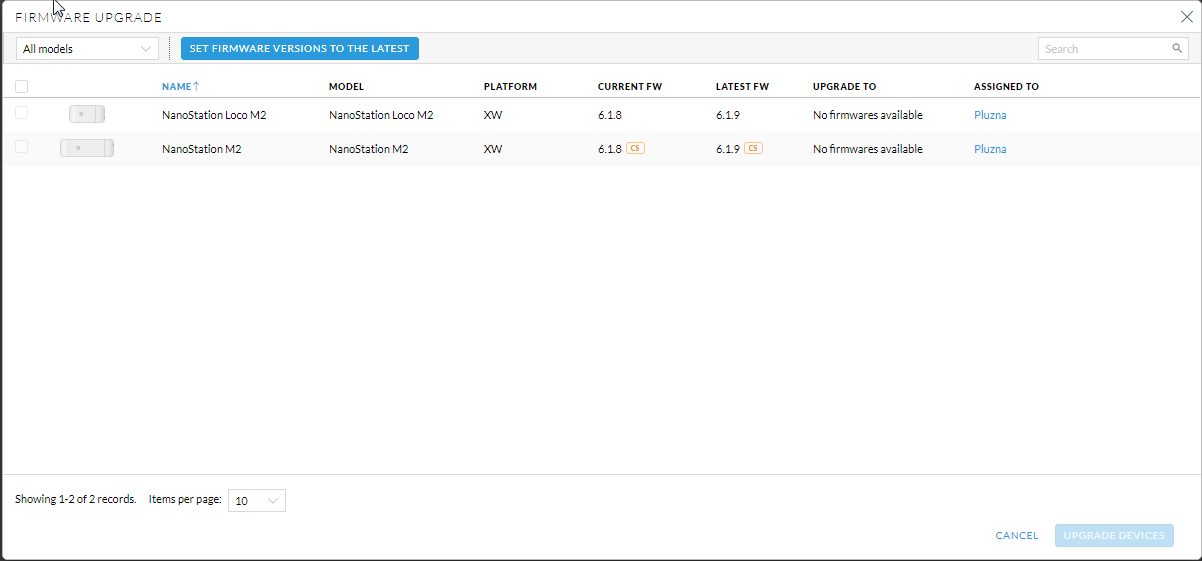Click the CS badge beside 6.1.9
This screenshot has height=561, width=1202.
[753, 149]
